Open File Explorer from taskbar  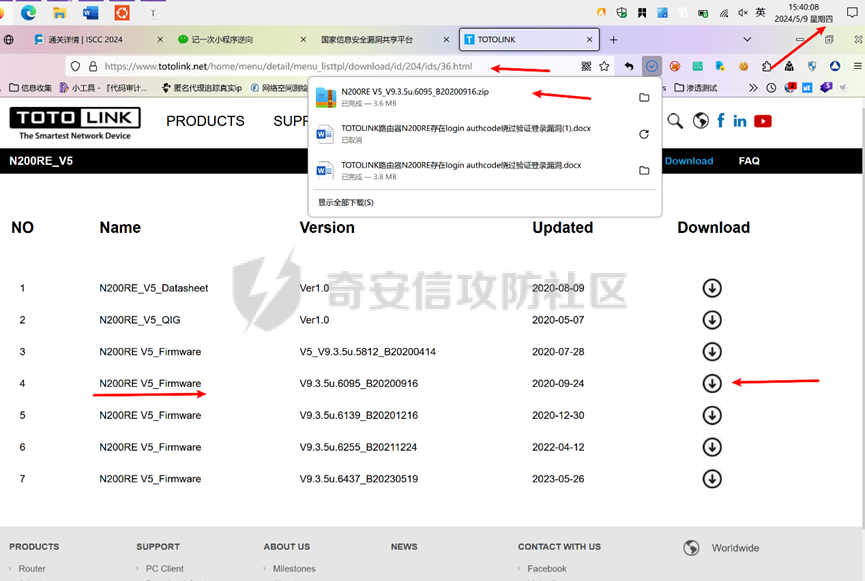tap(59, 12)
